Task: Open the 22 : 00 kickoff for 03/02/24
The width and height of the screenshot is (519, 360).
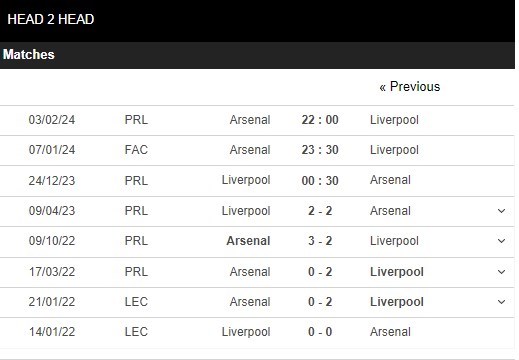Action: pos(320,120)
